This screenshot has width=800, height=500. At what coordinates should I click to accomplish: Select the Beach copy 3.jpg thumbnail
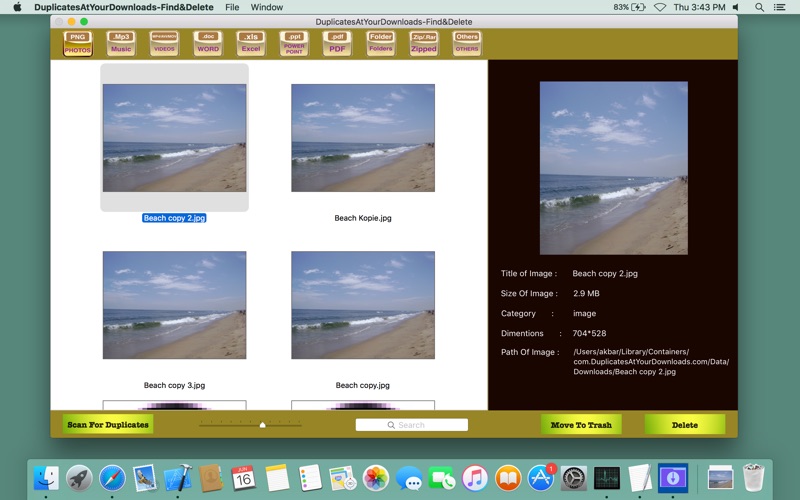[174, 305]
